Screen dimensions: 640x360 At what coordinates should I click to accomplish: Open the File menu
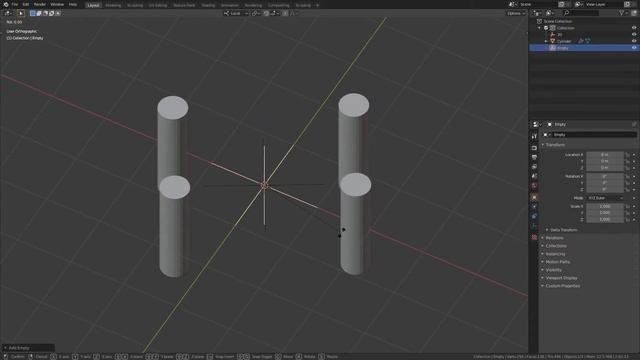[15, 4]
